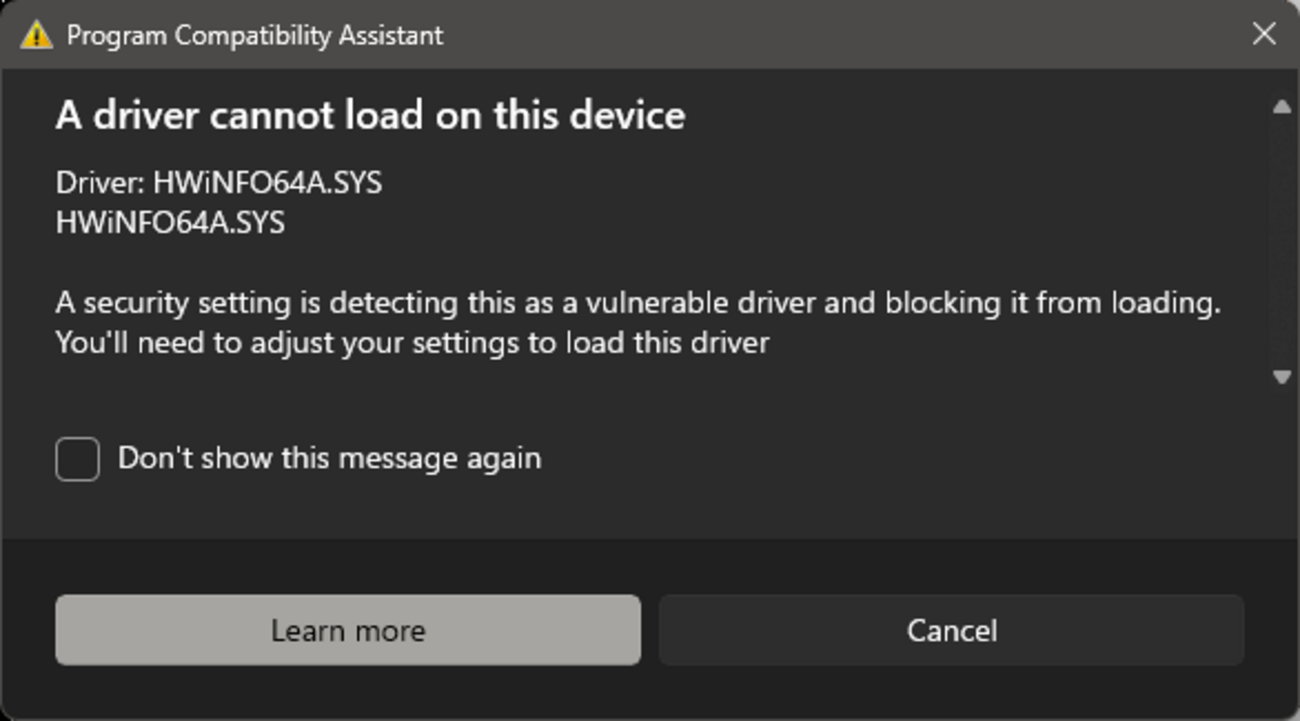Dismiss the dialog with the Cancel button

tap(951, 630)
